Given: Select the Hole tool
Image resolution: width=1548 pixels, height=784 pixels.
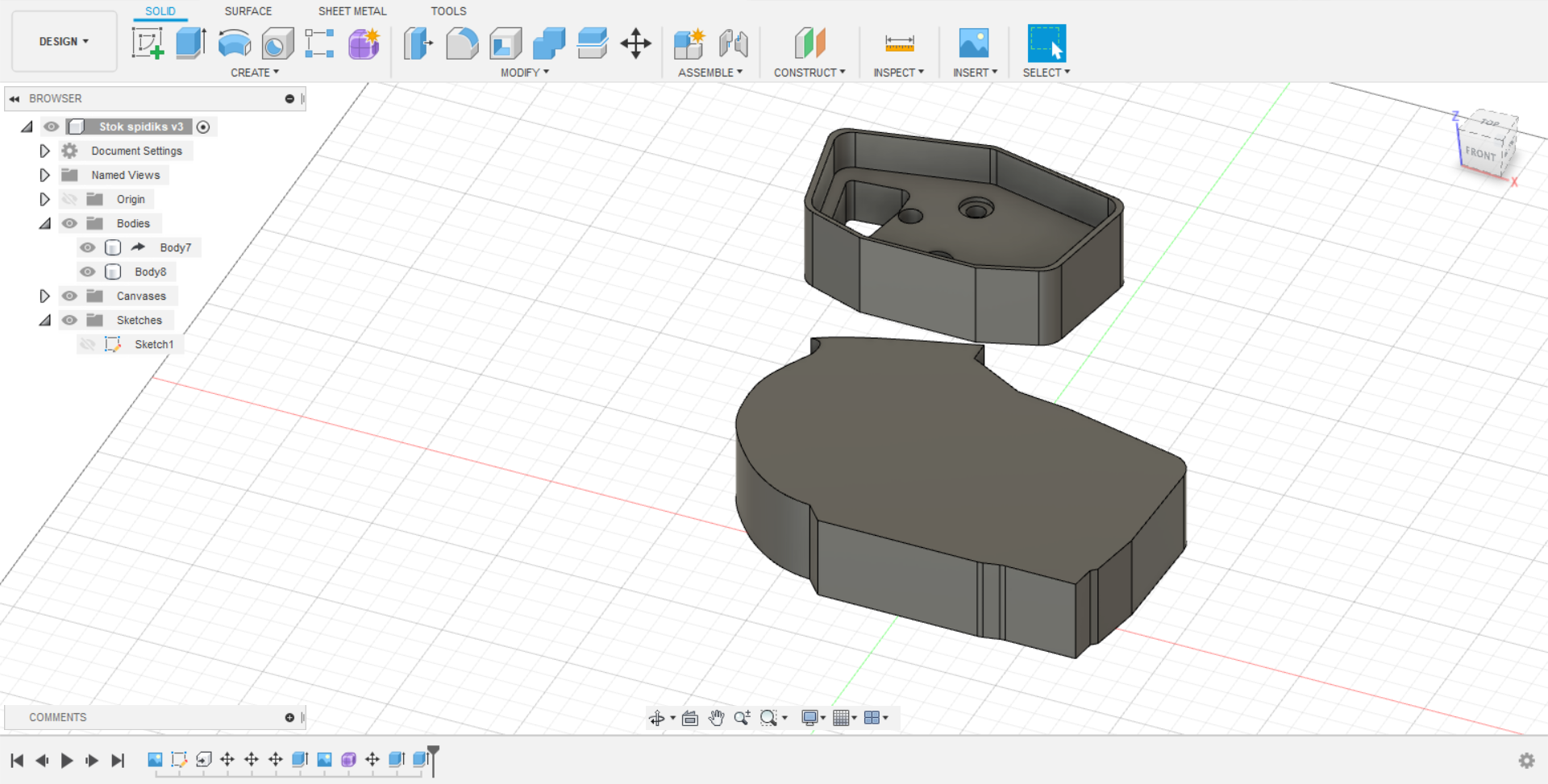Looking at the screenshot, I should coord(277,43).
